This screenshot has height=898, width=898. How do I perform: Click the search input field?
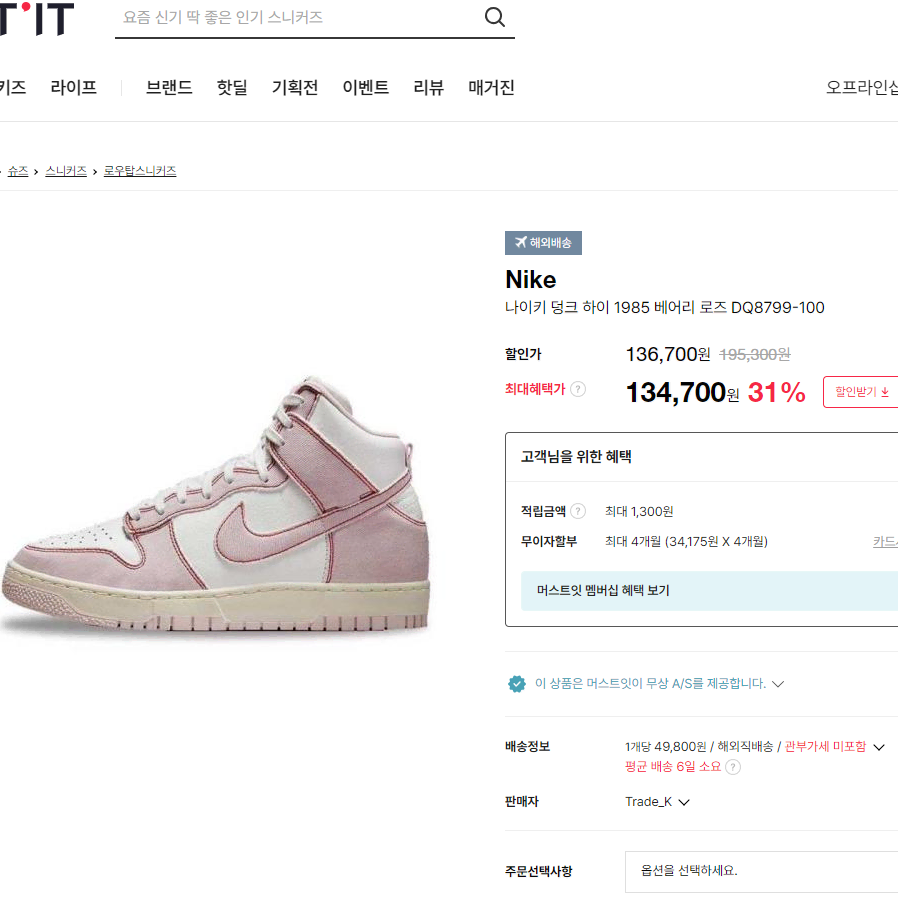(298, 17)
